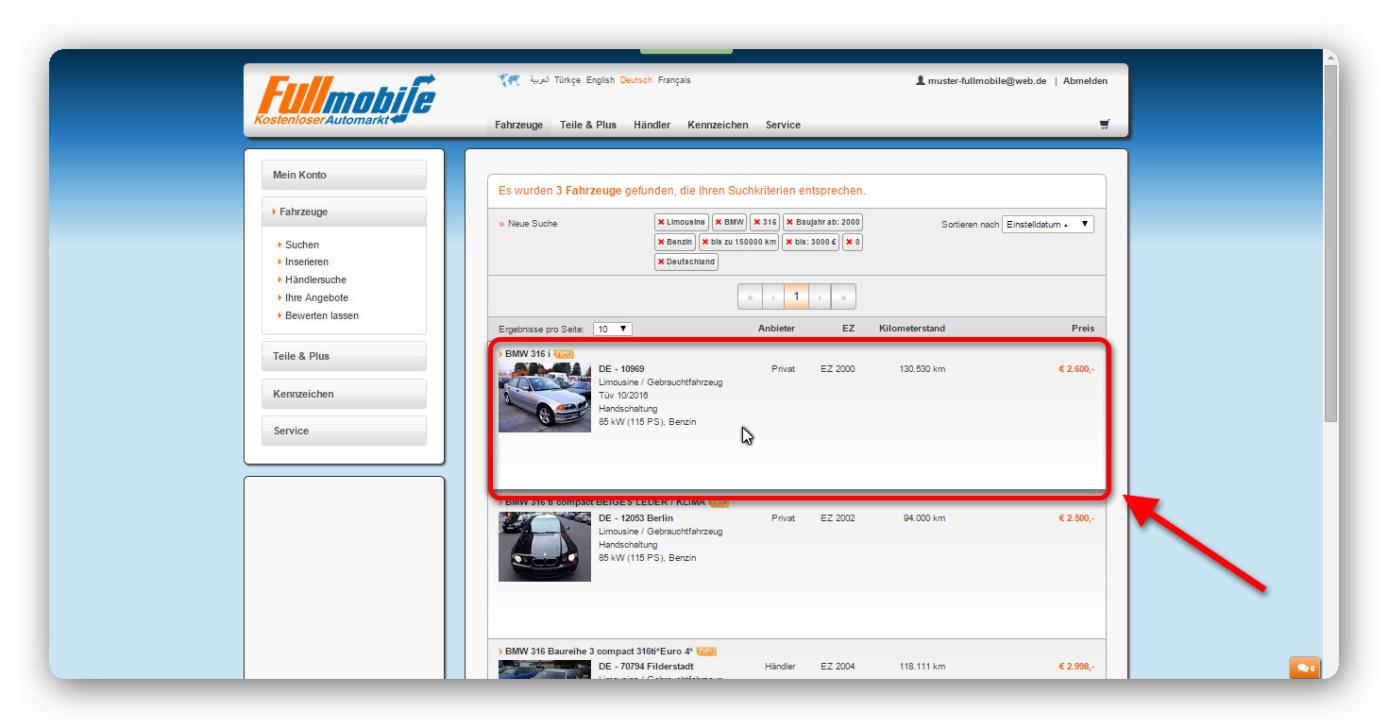The width and height of the screenshot is (1388, 728).
Task: Open the Händler top menu
Action: pos(652,125)
